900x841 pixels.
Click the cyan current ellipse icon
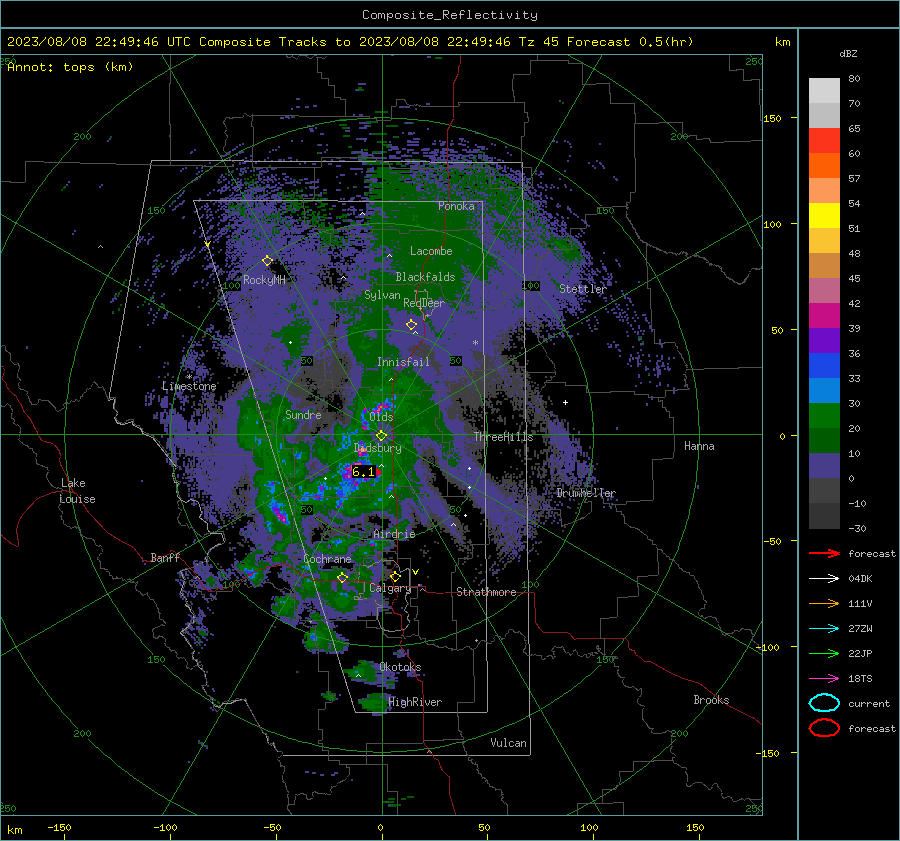(824, 703)
